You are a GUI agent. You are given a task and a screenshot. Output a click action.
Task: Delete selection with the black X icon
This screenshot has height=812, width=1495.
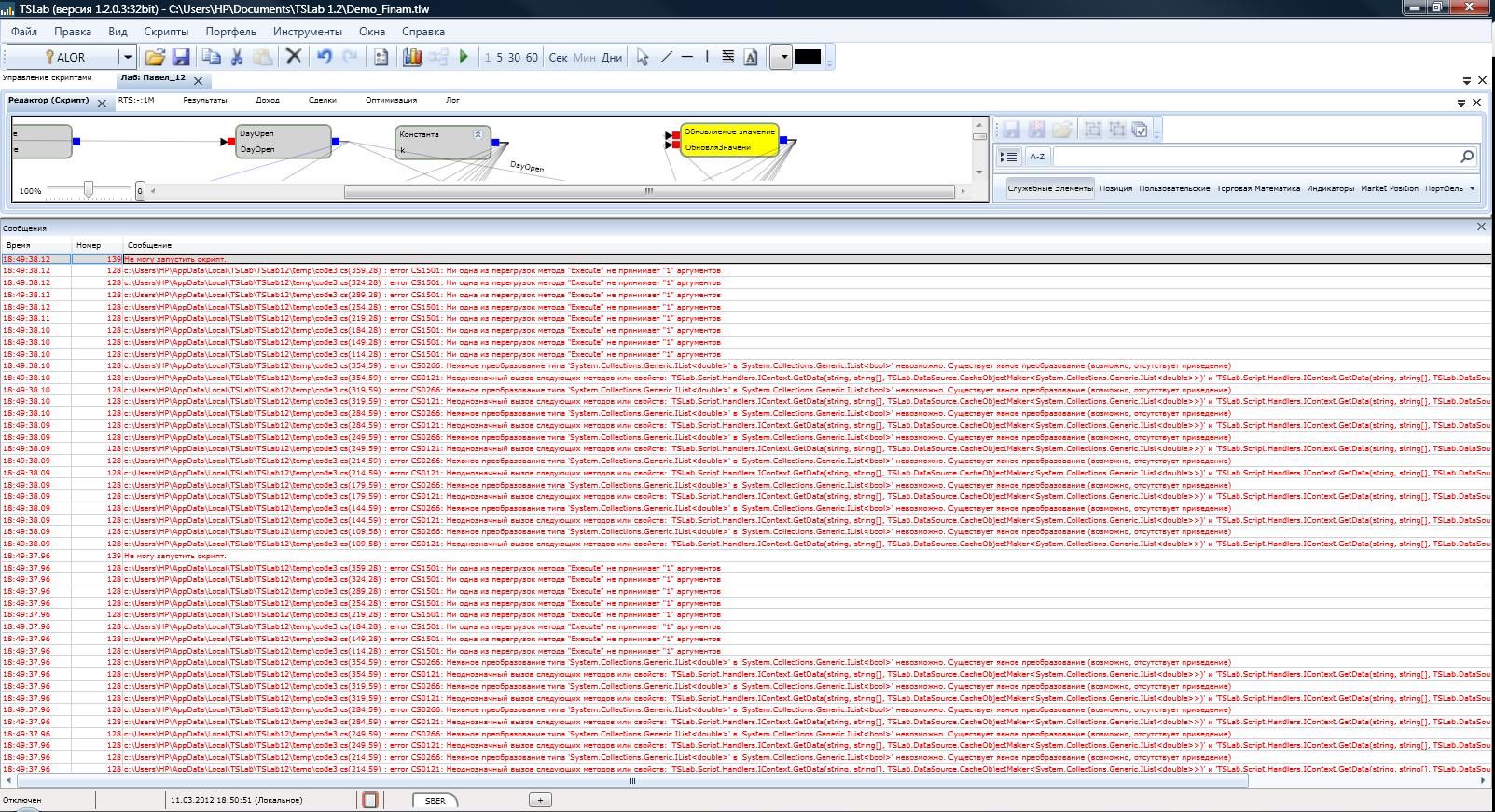pos(294,57)
